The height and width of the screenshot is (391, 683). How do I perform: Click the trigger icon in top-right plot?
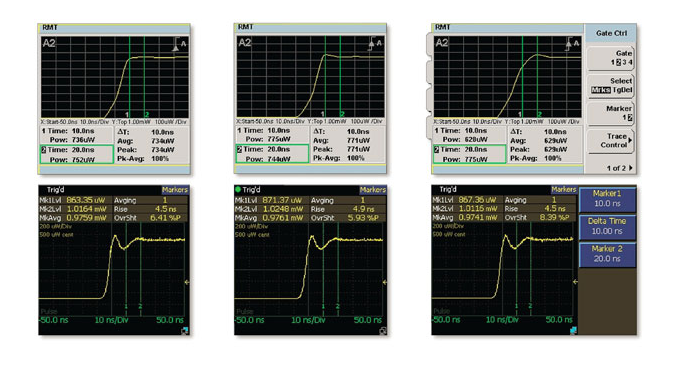571,44
